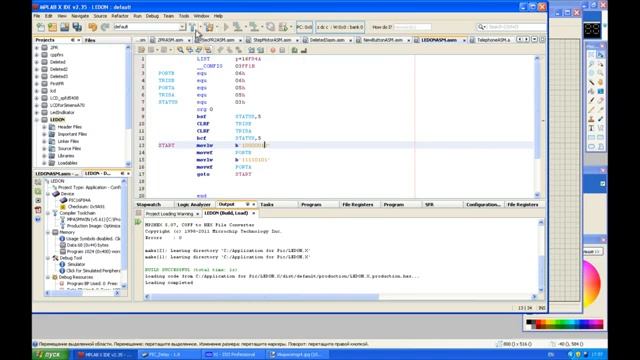Click the Redo toolbar icon
The width and height of the screenshot is (640, 360).
(105, 27)
